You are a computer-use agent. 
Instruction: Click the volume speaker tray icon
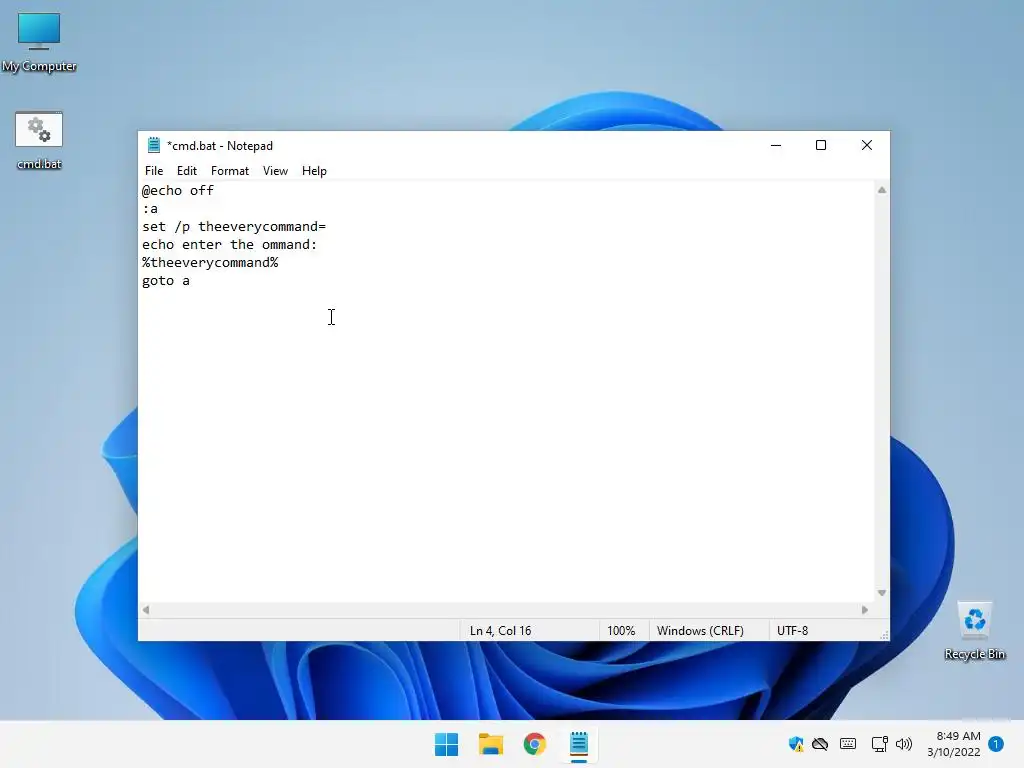[x=904, y=744]
